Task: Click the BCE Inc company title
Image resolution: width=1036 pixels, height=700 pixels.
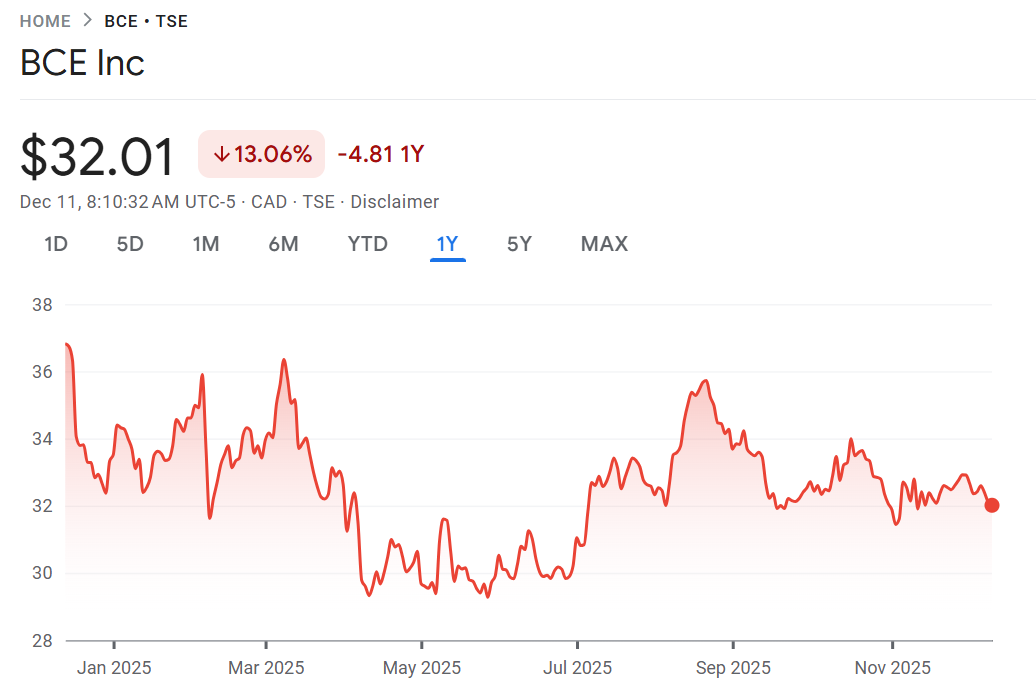Action: pyautogui.click(x=82, y=63)
